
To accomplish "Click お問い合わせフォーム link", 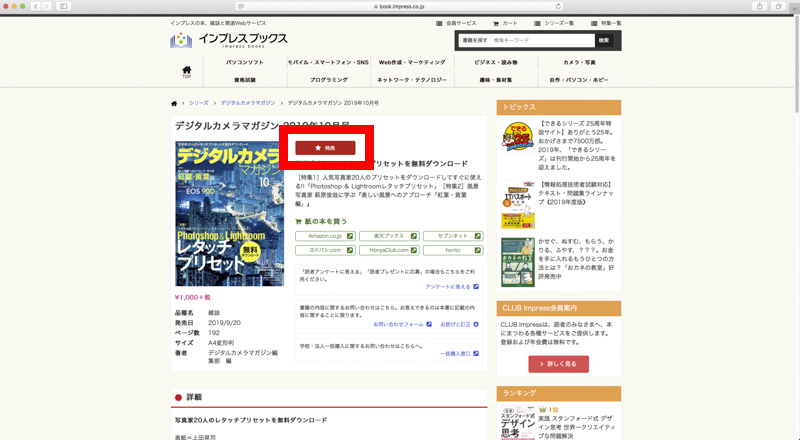I will point(398,324).
